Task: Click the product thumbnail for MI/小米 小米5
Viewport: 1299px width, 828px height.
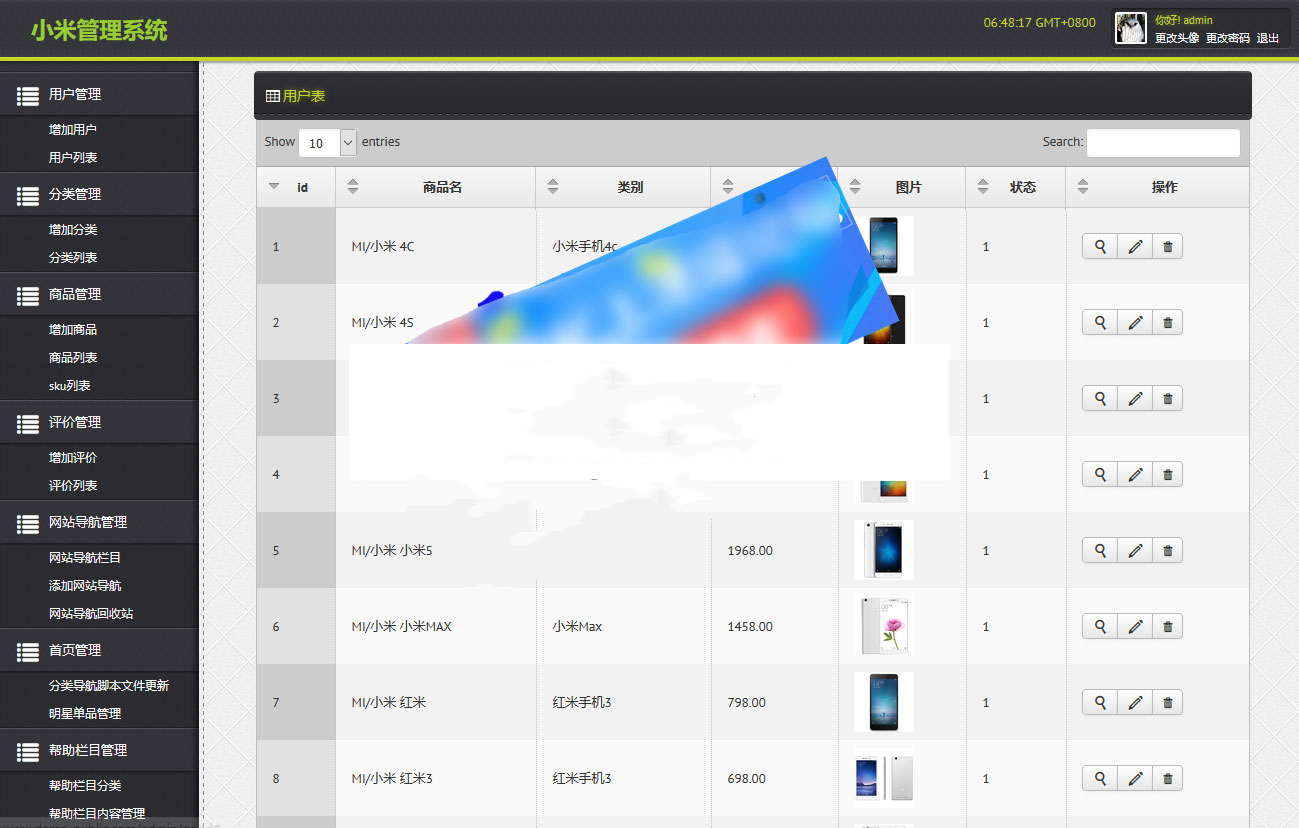Action: click(x=884, y=550)
